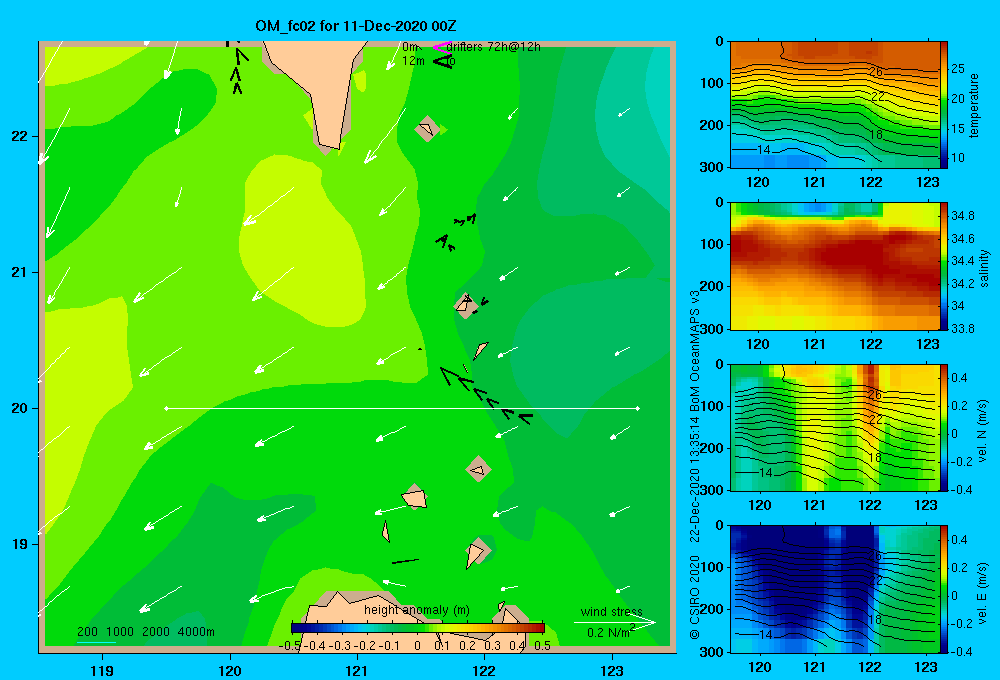Click the 34.4 tick on salinity scale
This screenshot has width=1000, height=680.
coord(962,261)
